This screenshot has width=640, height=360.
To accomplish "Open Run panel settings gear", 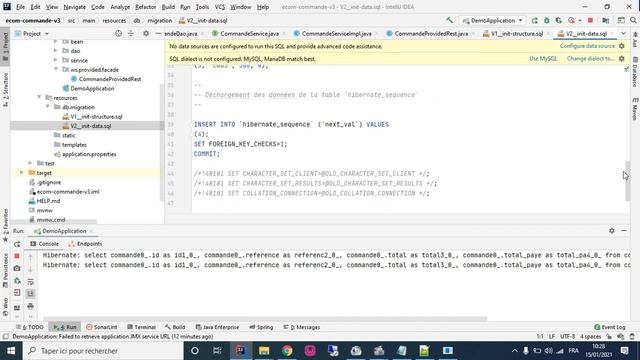I will tap(611, 231).
